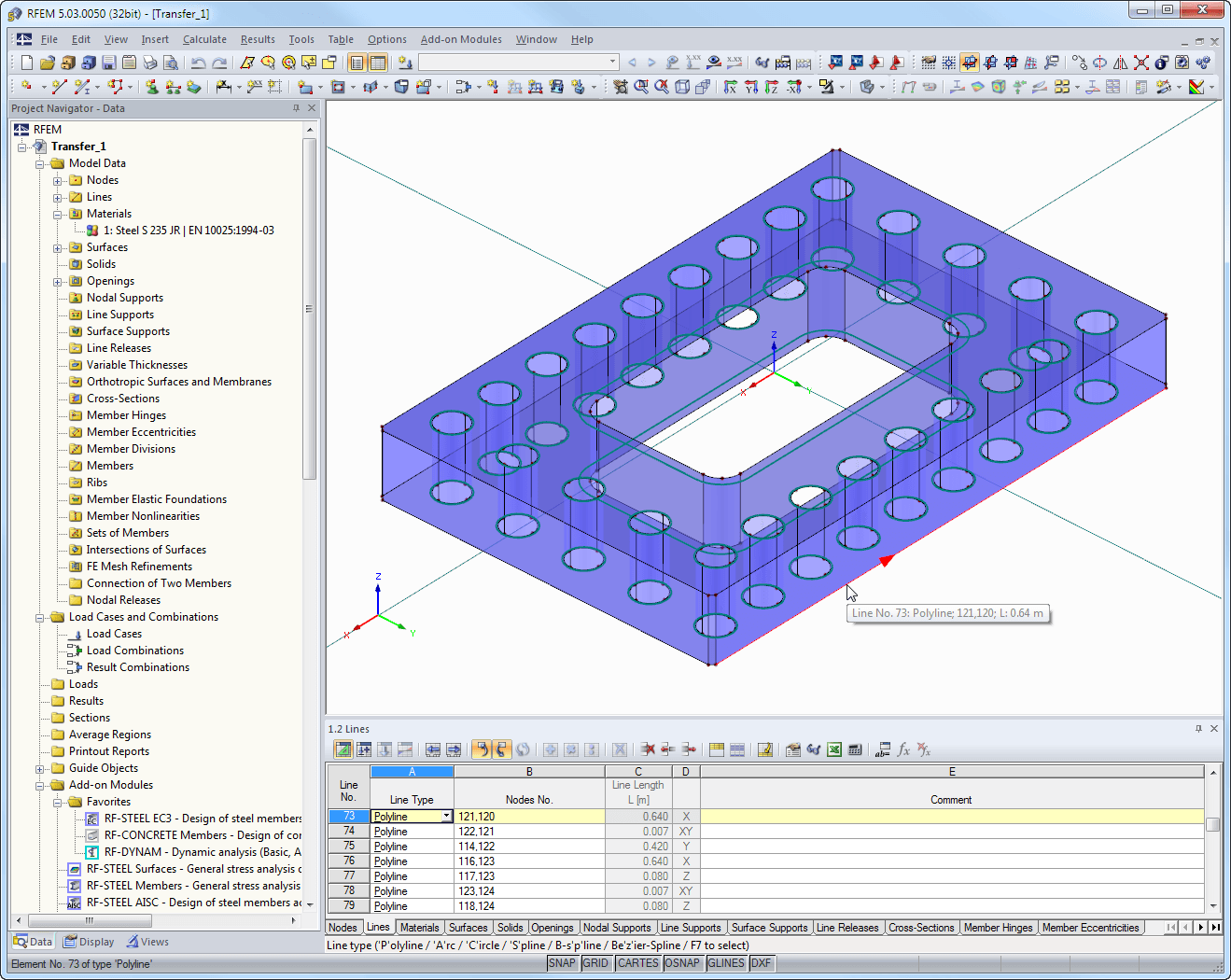Select the view in X direction icon
This screenshot has width=1231, height=980.
(x=731, y=87)
